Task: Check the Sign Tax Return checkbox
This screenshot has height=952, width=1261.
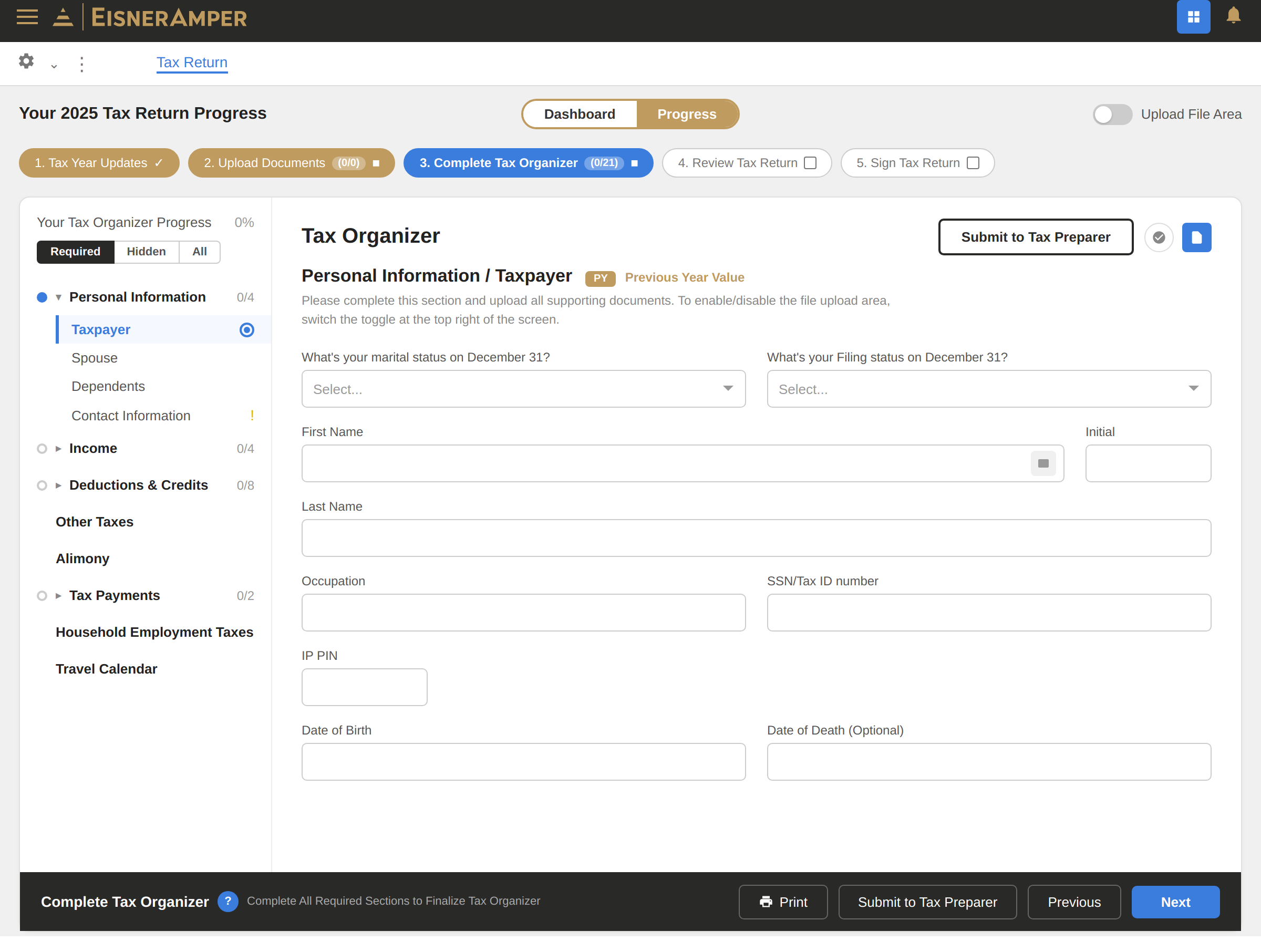Action: 973,163
